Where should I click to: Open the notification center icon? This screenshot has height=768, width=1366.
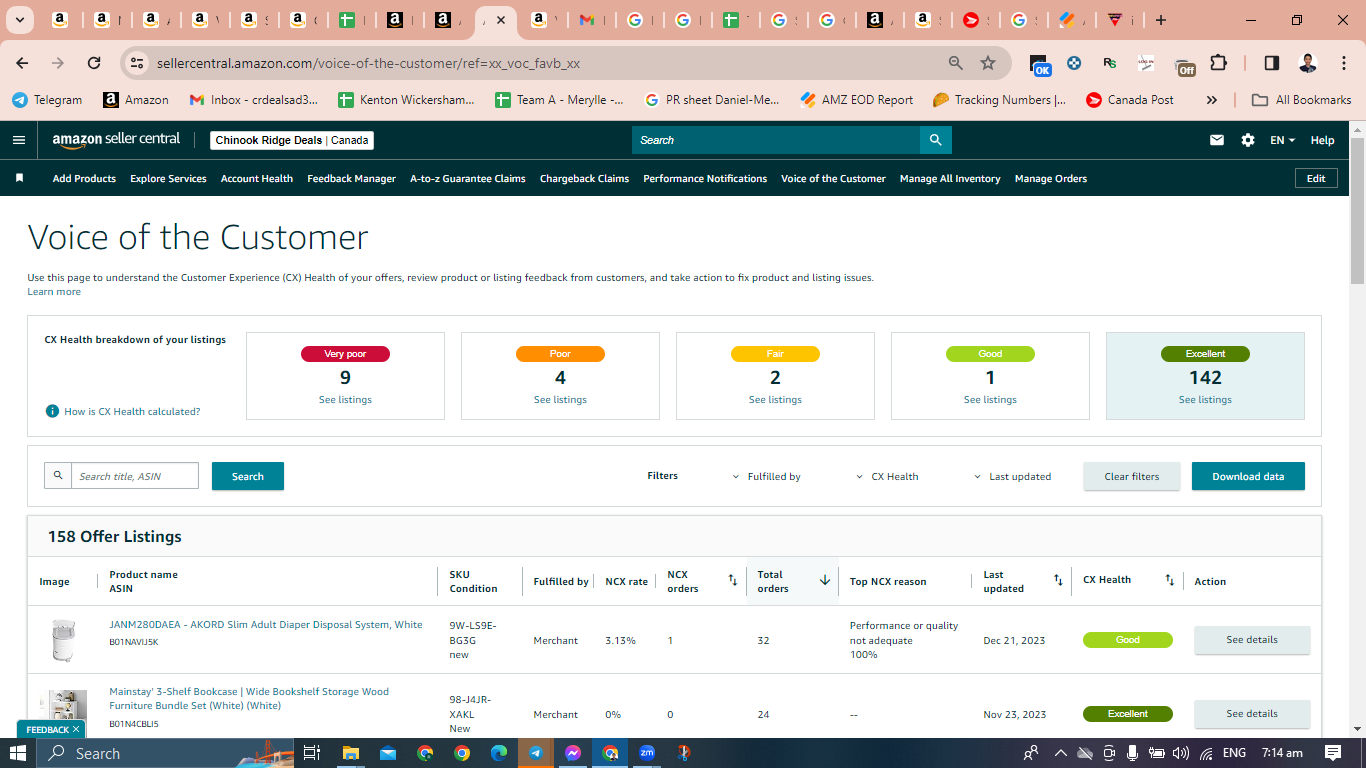click(1333, 753)
